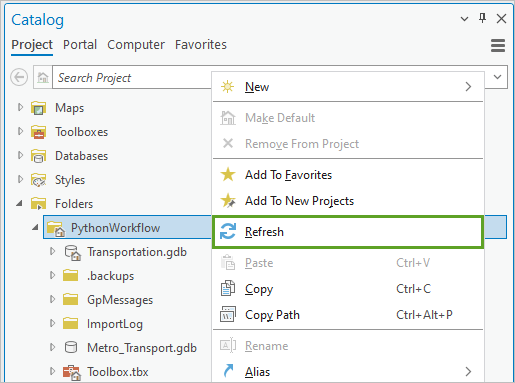This screenshot has height=383, width=515.
Task: Click the Alias arrow icon
Action: click(228, 371)
